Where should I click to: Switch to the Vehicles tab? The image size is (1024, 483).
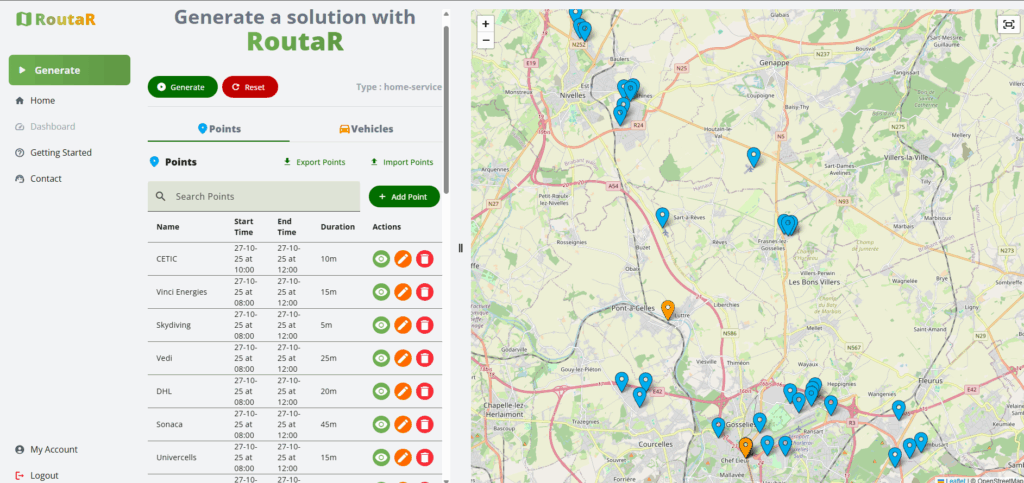366,129
